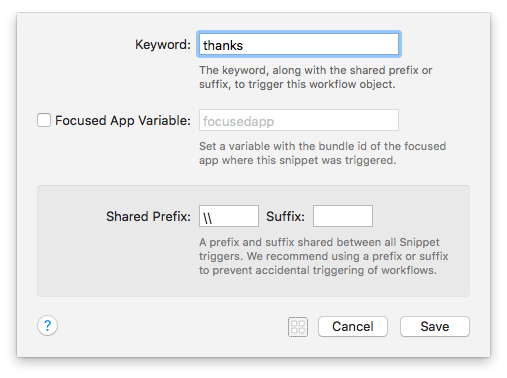Enable the Focused App Variable checkbox
This screenshot has height=378, width=507.
coord(44,120)
